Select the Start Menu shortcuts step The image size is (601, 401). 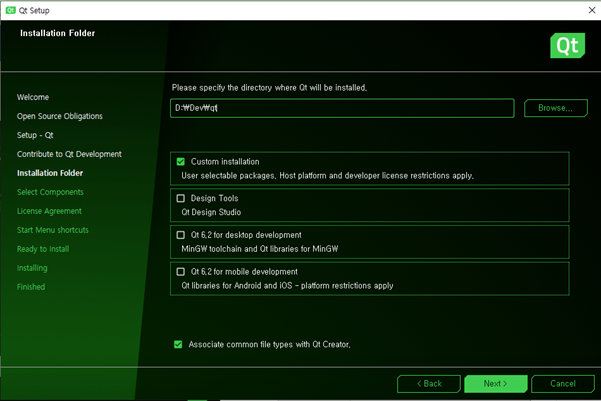tap(53, 230)
